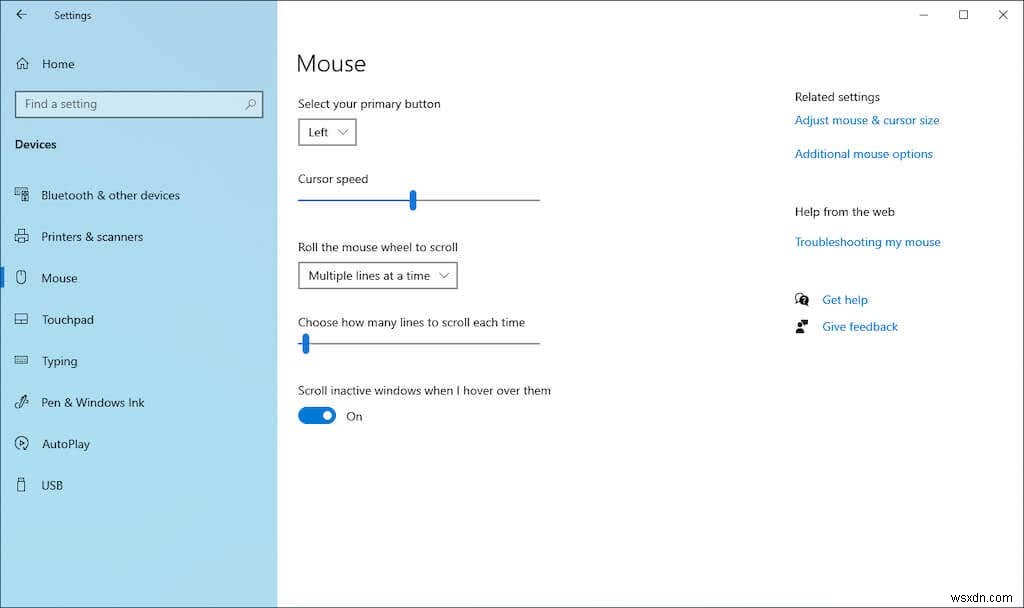The image size is (1024, 608).
Task: Click the Bluetooth & other devices icon
Action: (x=22, y=194)
